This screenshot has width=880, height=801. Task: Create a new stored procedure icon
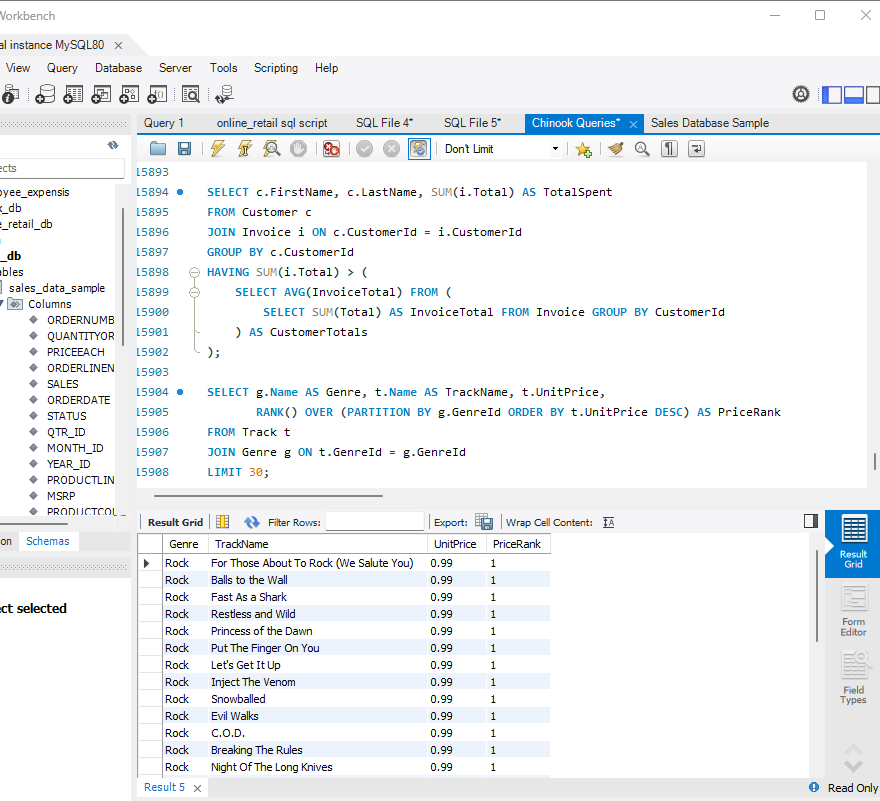pyautogui.click(x=129, y=94)
